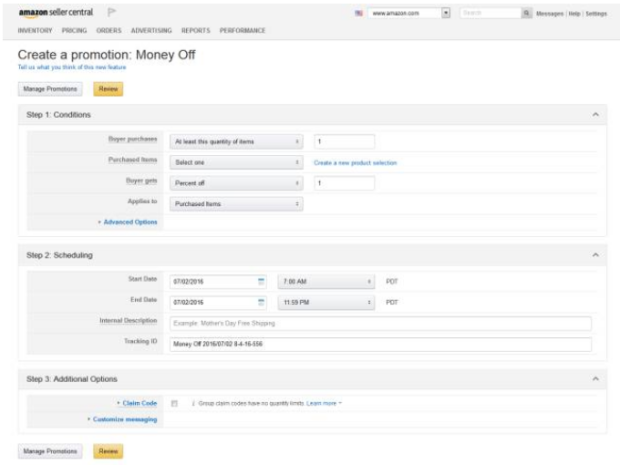This screenshot has width=620, height=465.
Task: Collapse the Step 3: Additional Options section
Action: 595,378
